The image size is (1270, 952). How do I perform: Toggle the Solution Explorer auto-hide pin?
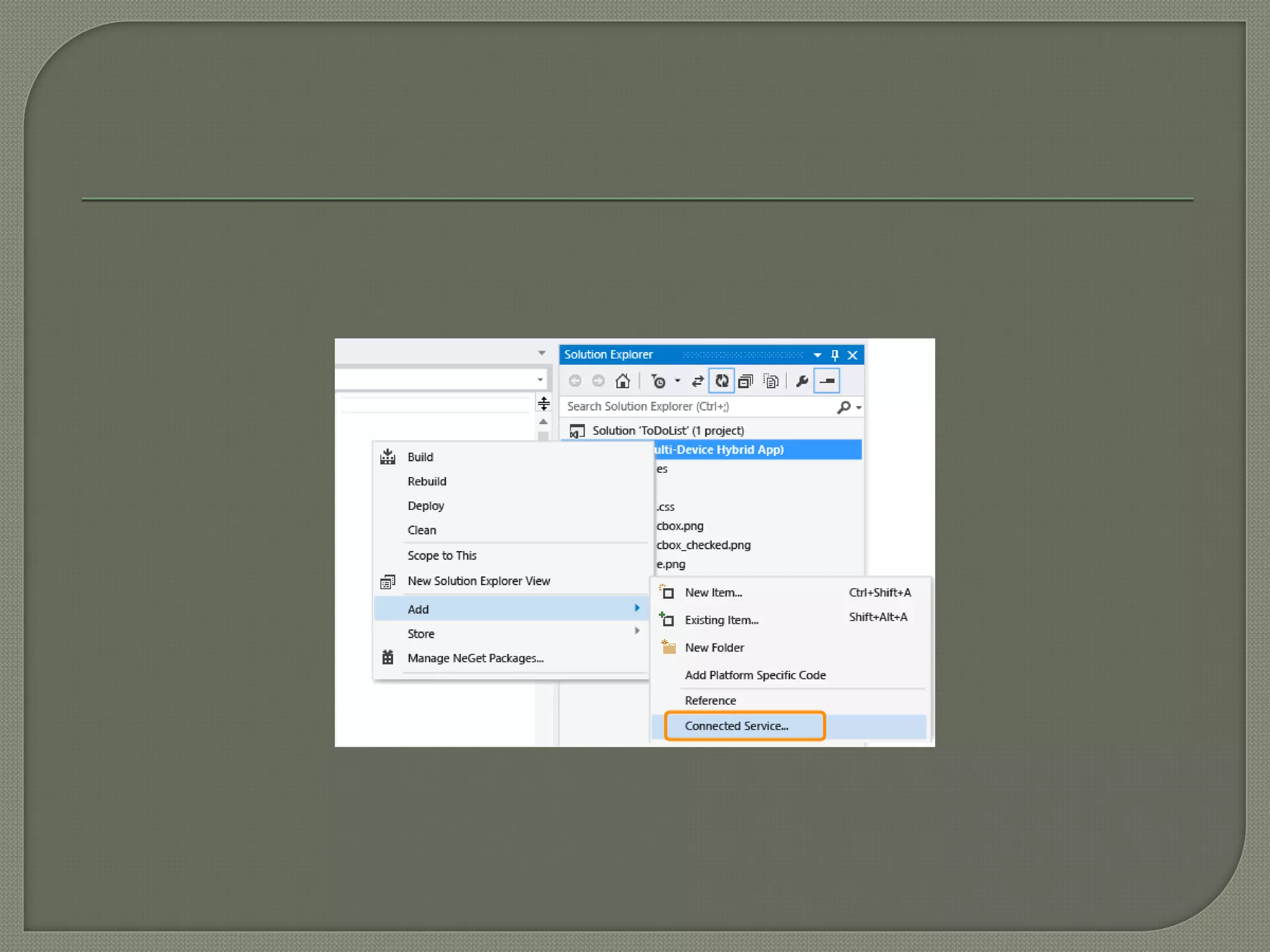[835, 355]
